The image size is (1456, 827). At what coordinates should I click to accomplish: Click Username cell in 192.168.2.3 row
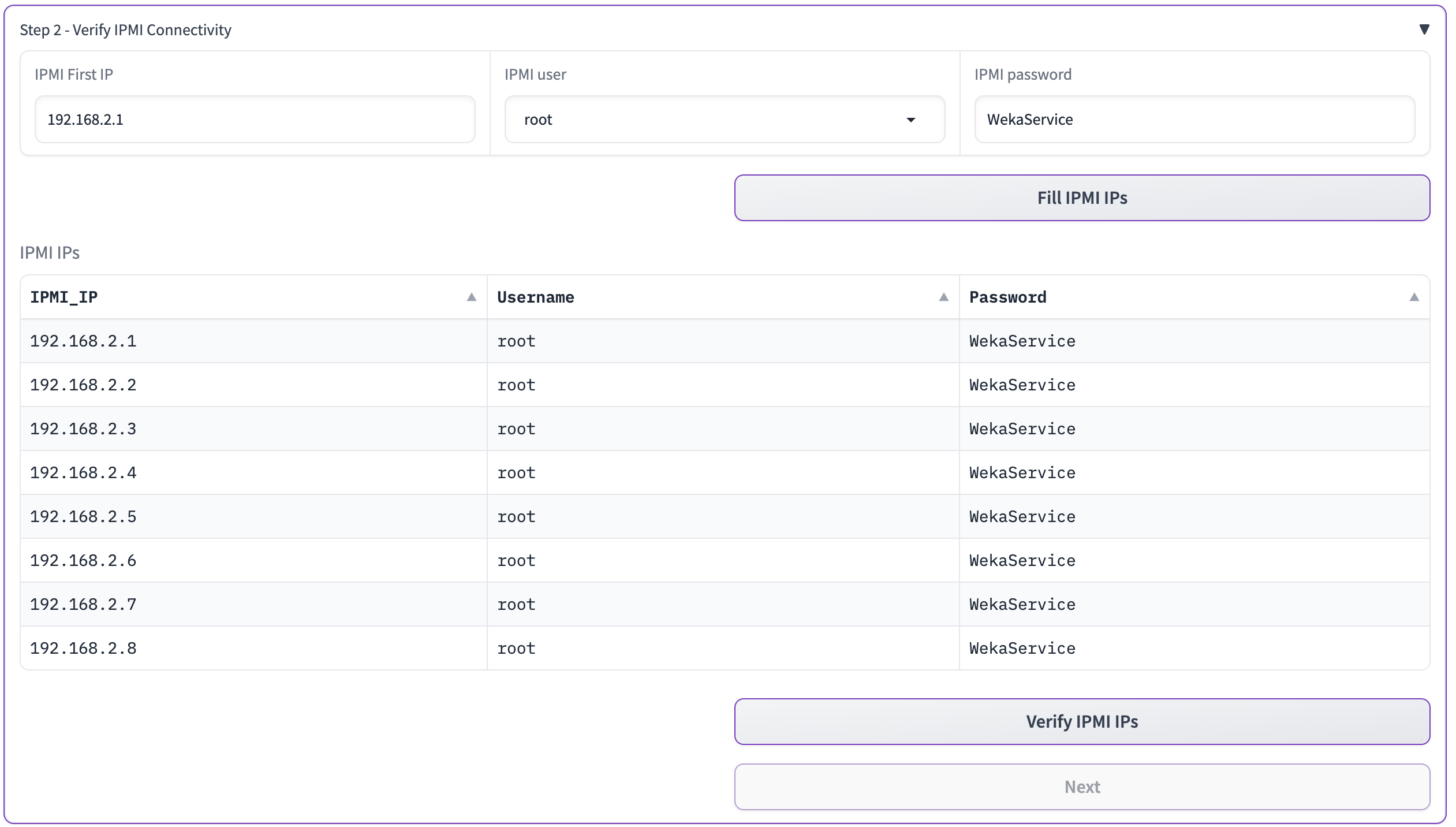pyautogui.click(x=516, y=429)
